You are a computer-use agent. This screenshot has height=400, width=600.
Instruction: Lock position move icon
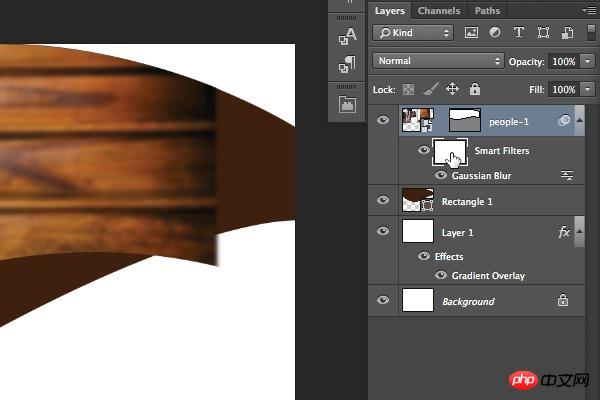[x=452, y=89]
